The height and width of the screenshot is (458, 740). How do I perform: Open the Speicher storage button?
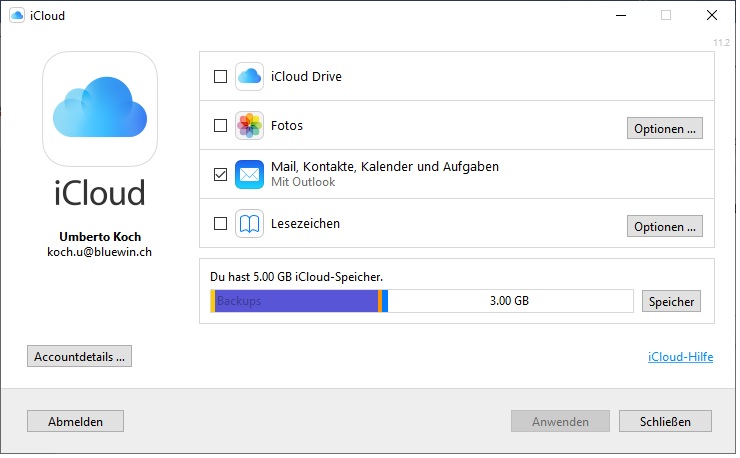[671, 301]
